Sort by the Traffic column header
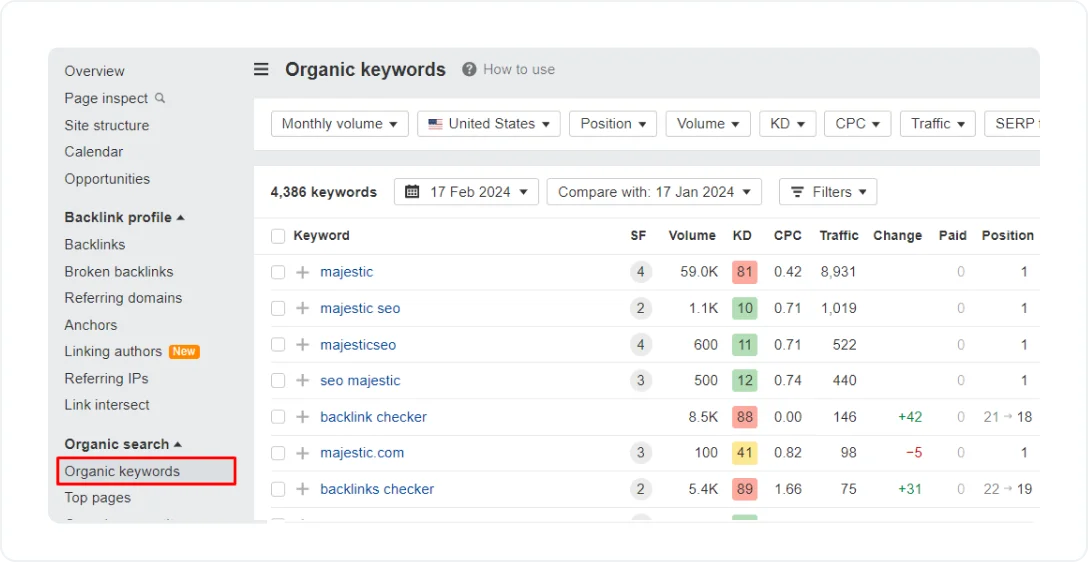 click(839, 236)
